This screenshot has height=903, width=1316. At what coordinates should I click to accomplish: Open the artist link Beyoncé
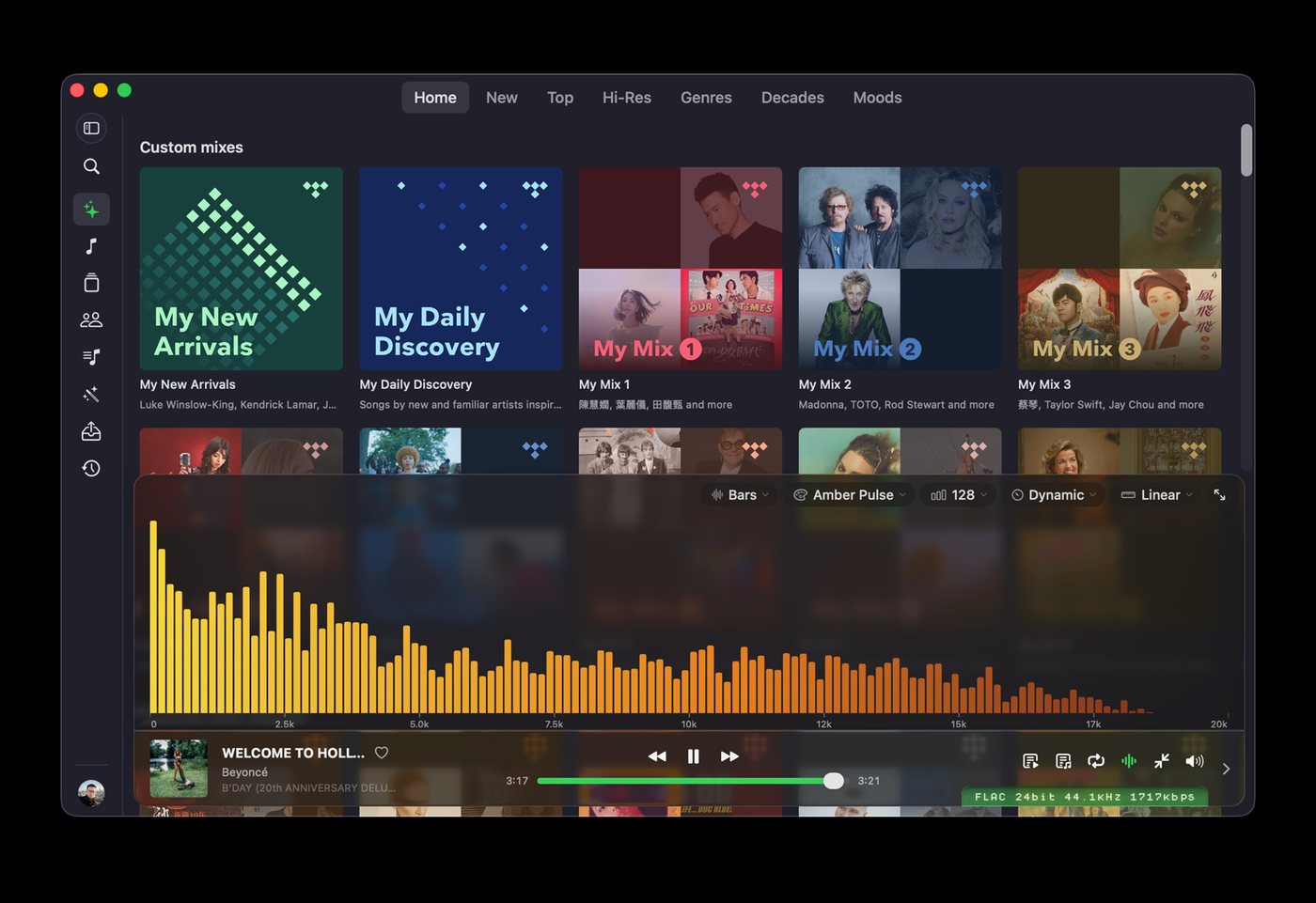coord(244,772)
